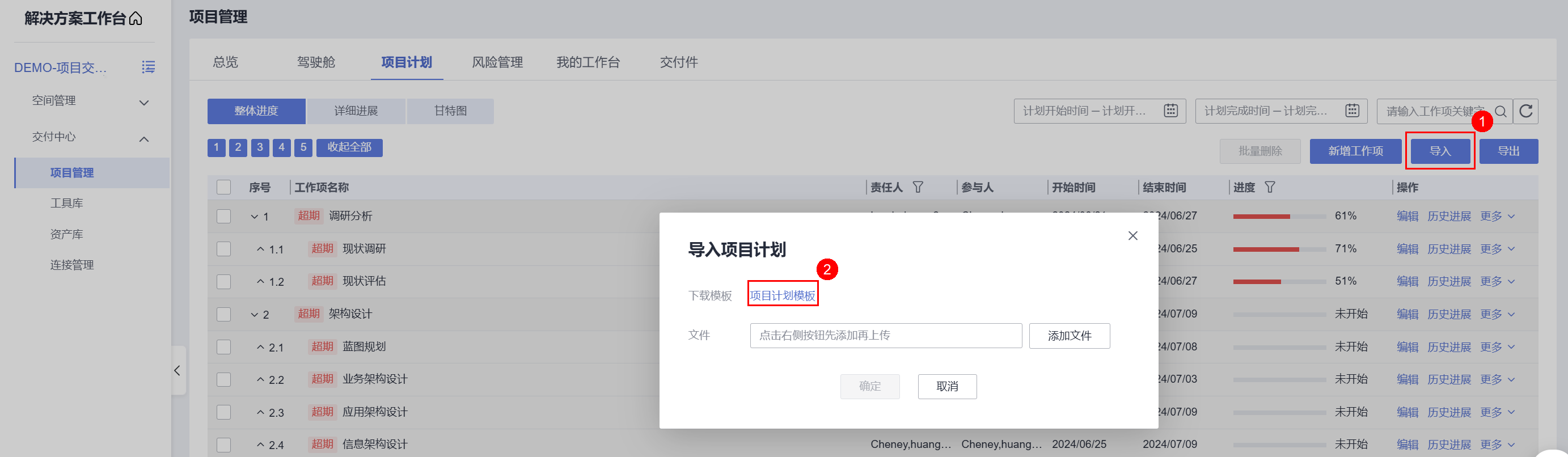Filter by 进度 funnel icon
This screenshot has height=457, width=1568.
tap(1270, 188)
